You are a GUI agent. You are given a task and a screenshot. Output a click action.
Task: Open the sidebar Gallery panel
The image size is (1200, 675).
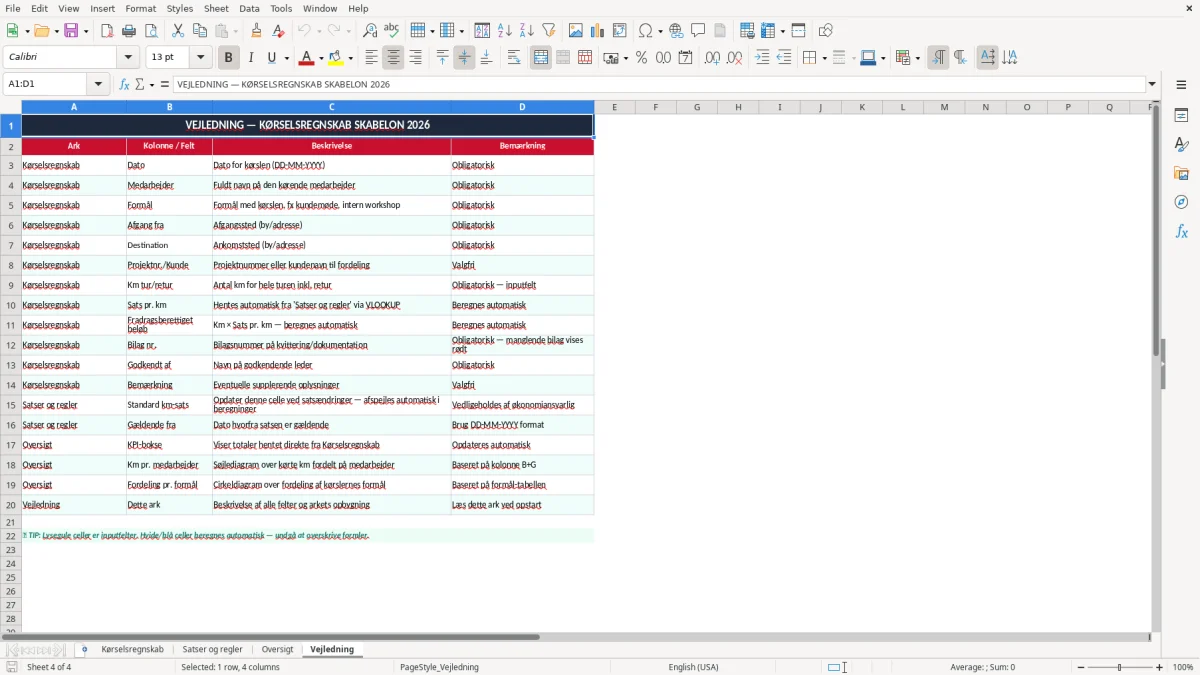point(1182,174)
